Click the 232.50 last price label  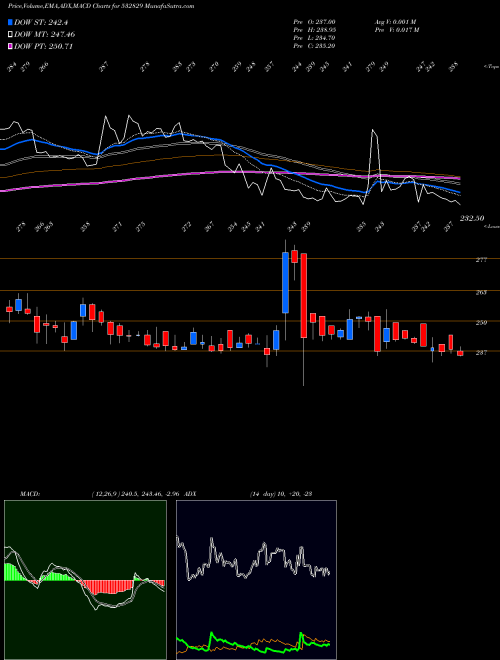click(472, 218)
